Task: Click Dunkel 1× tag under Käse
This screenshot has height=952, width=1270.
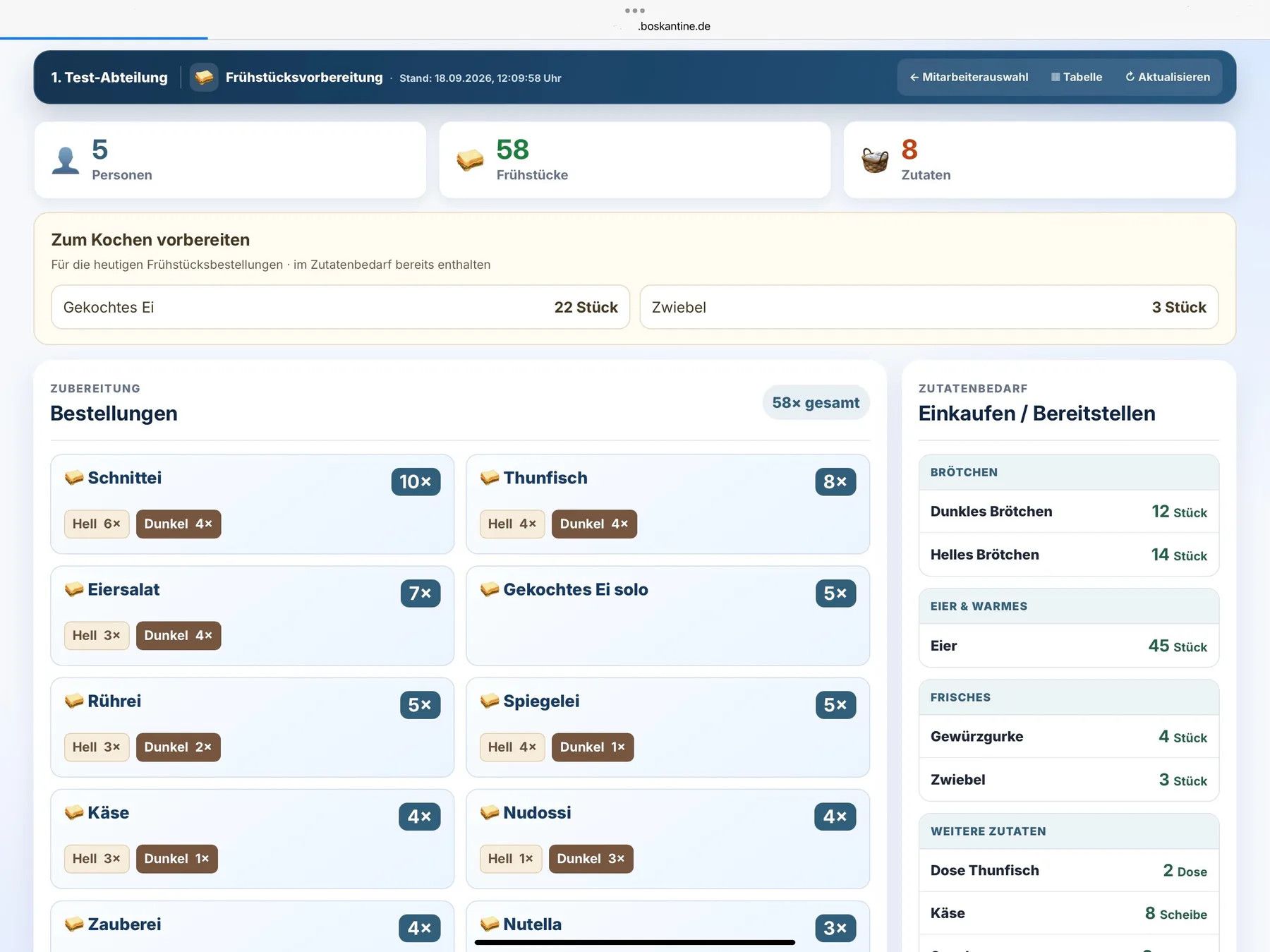Action: [x=177, y=858]
